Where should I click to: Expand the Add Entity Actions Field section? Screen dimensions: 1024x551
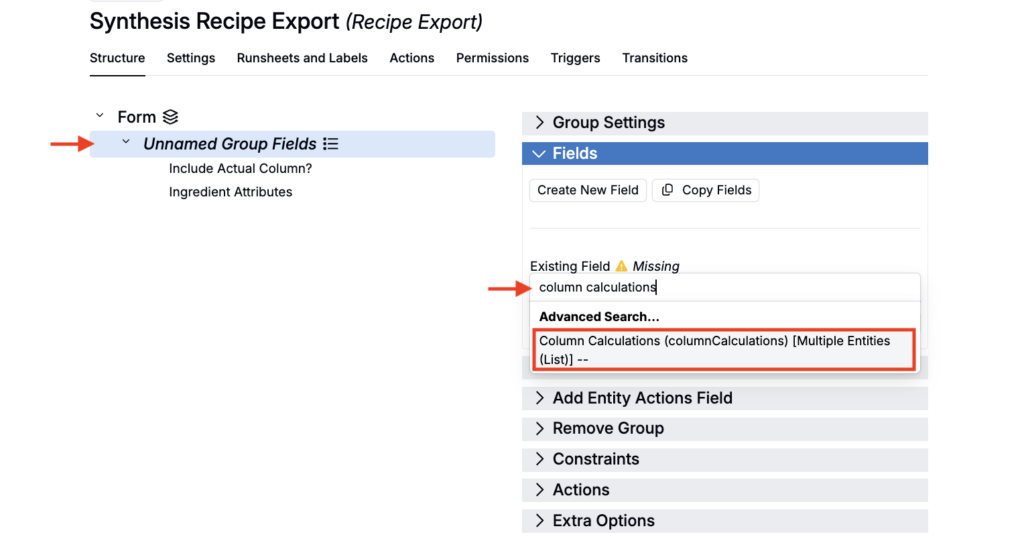pos(540,398)
